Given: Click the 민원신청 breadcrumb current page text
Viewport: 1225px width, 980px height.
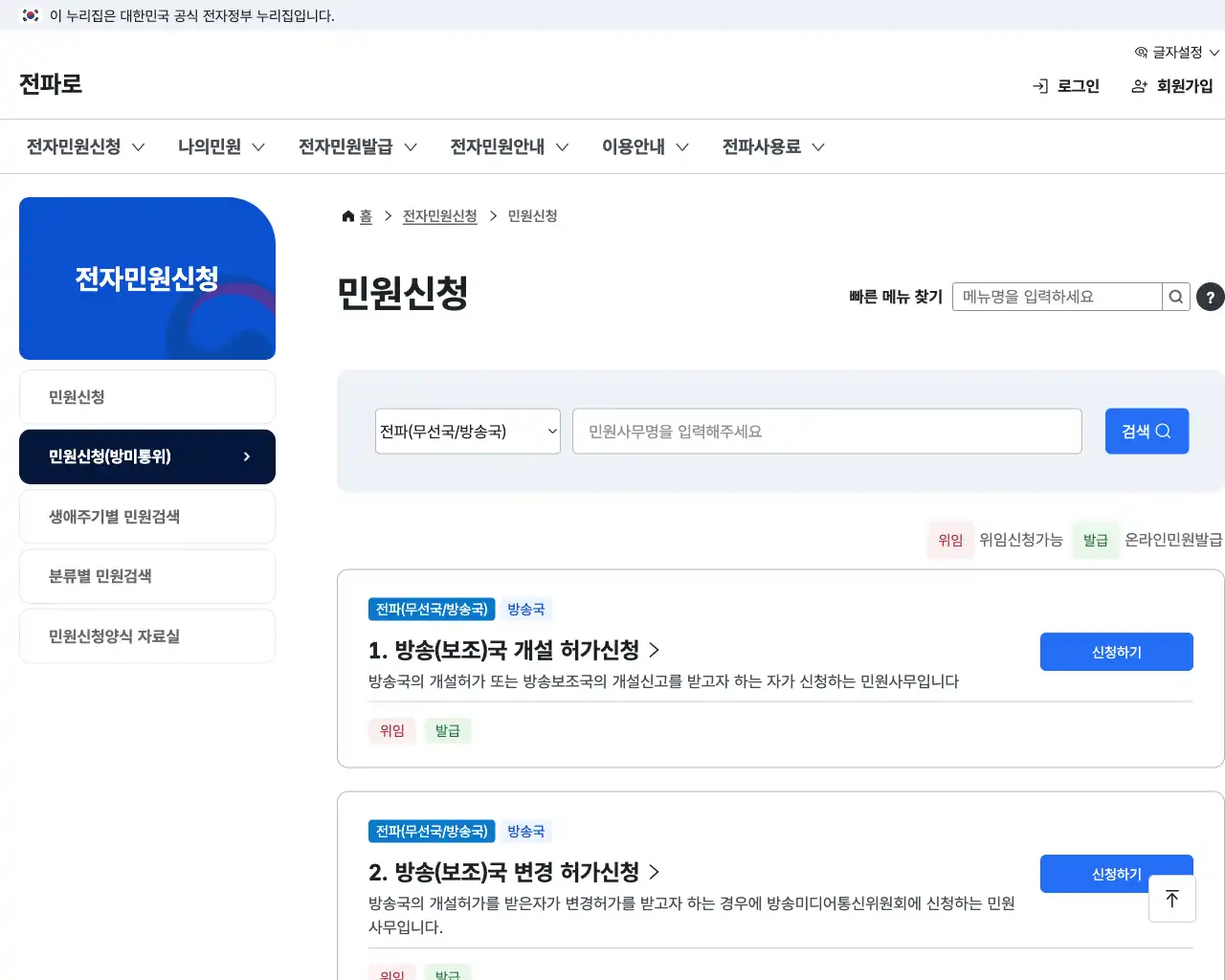Looking at the screenshot, I should coord(533,216).
